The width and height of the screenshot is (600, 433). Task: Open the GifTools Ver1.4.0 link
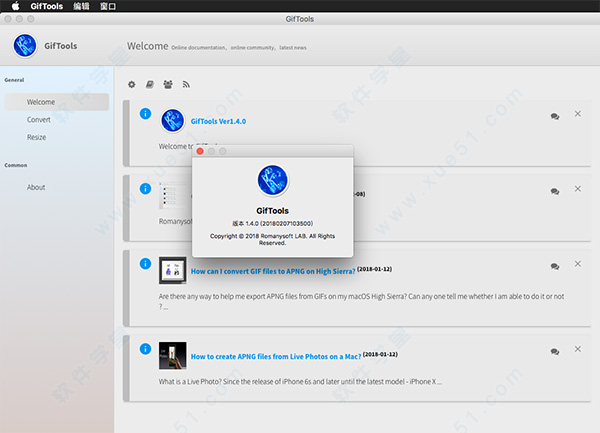pyautogui.click(x=218, y=121)
